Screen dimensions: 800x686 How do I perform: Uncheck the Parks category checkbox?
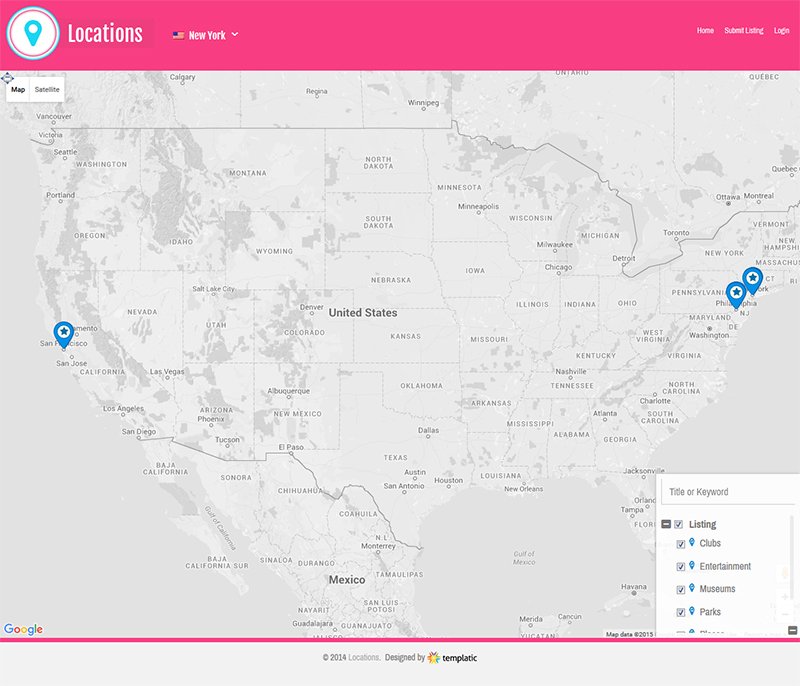[x=681, y=612]
